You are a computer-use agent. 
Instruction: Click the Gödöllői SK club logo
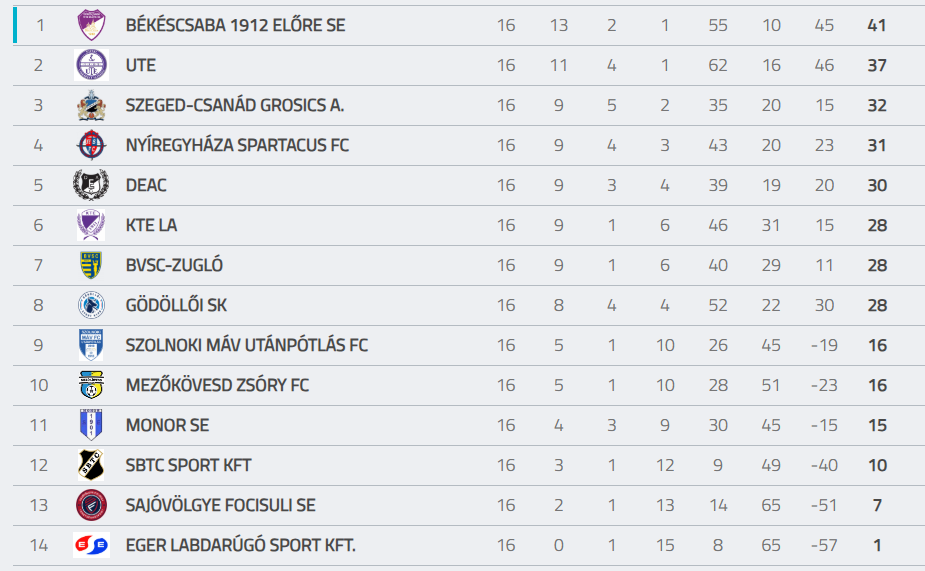(x=91, y=305)
